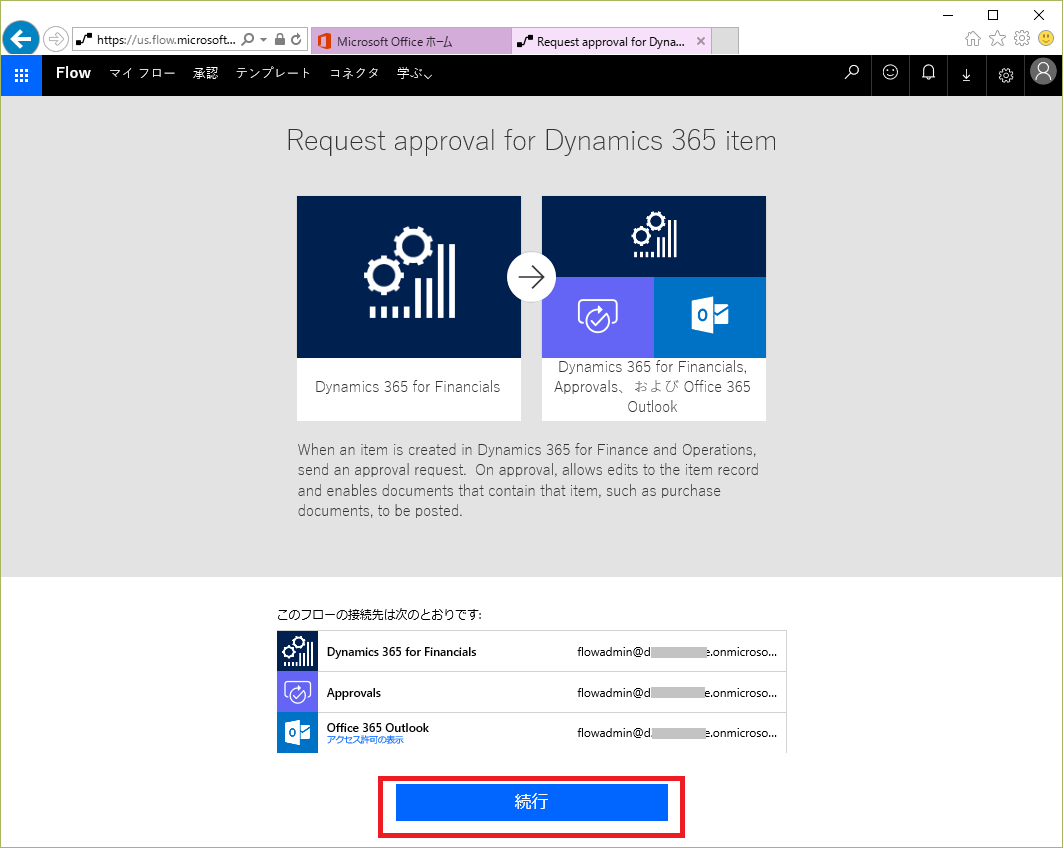Viewport: 1063px width, 848px height.
Task: Click the yellow smiley feedback icon in browser
Action: click(1046, 39)
